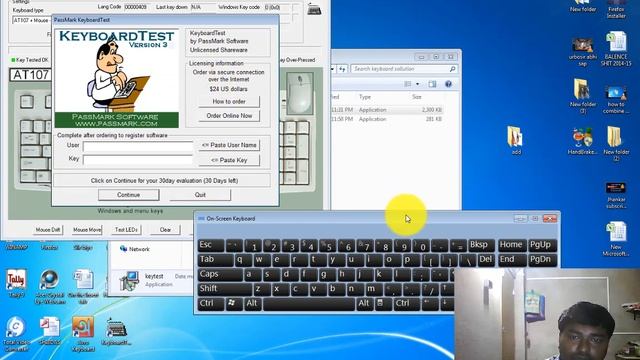Click the Paste Key button
The width and height of the screenshot is (640, 360).
pyautogui.click(x=229, y=160)
